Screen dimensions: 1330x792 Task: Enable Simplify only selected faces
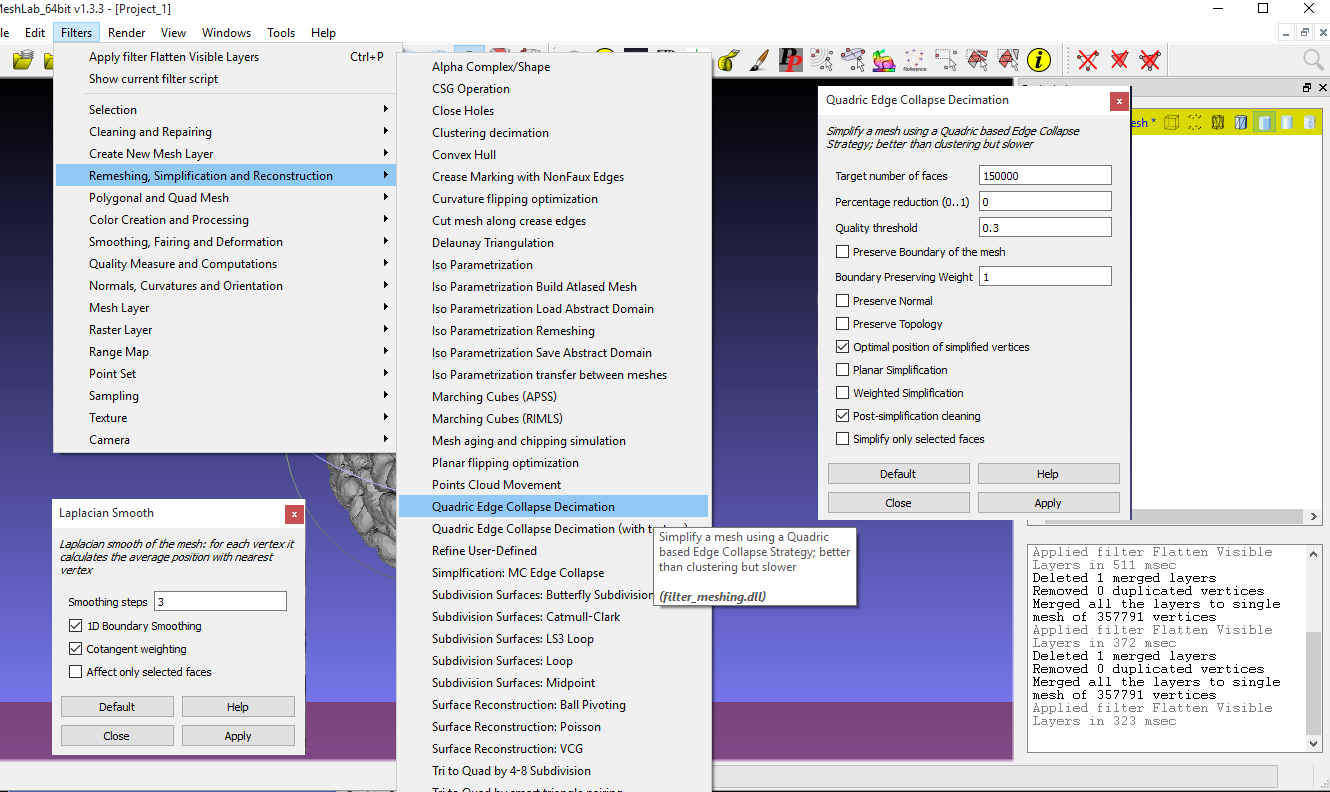[x=843, y=439]
